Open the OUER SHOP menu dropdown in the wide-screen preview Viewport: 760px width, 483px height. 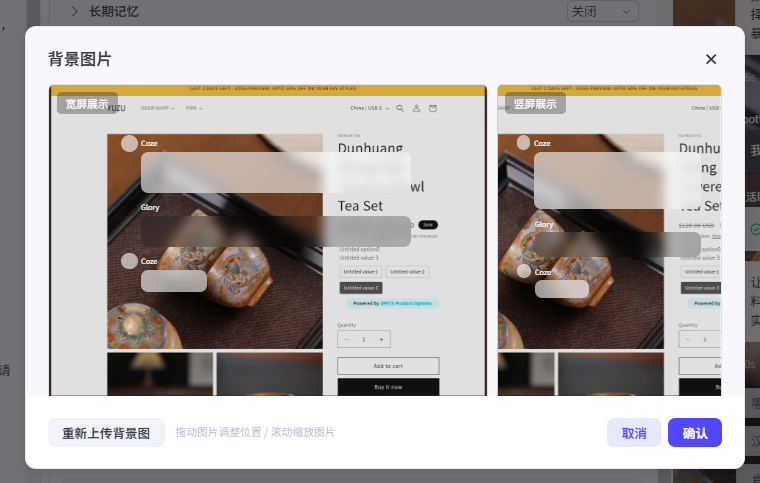[x=157, y=108]
